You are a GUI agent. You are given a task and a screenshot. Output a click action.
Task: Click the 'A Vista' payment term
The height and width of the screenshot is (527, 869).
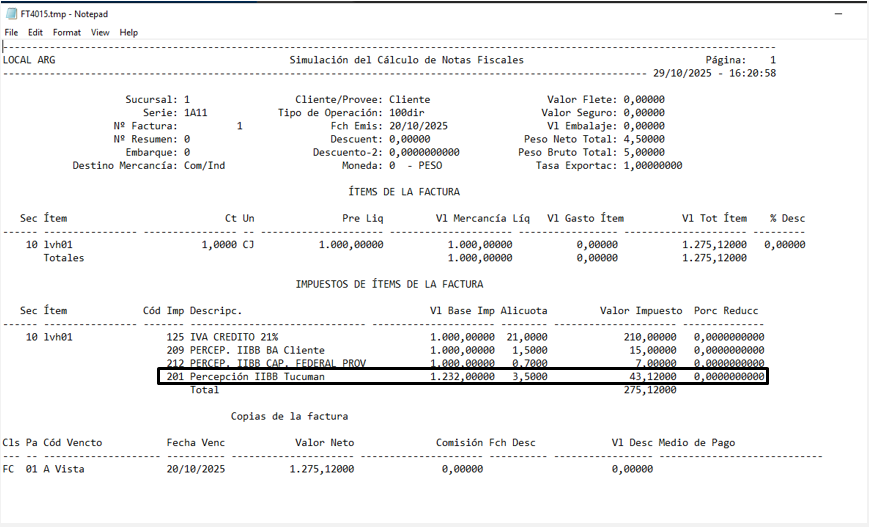(64, 469)
